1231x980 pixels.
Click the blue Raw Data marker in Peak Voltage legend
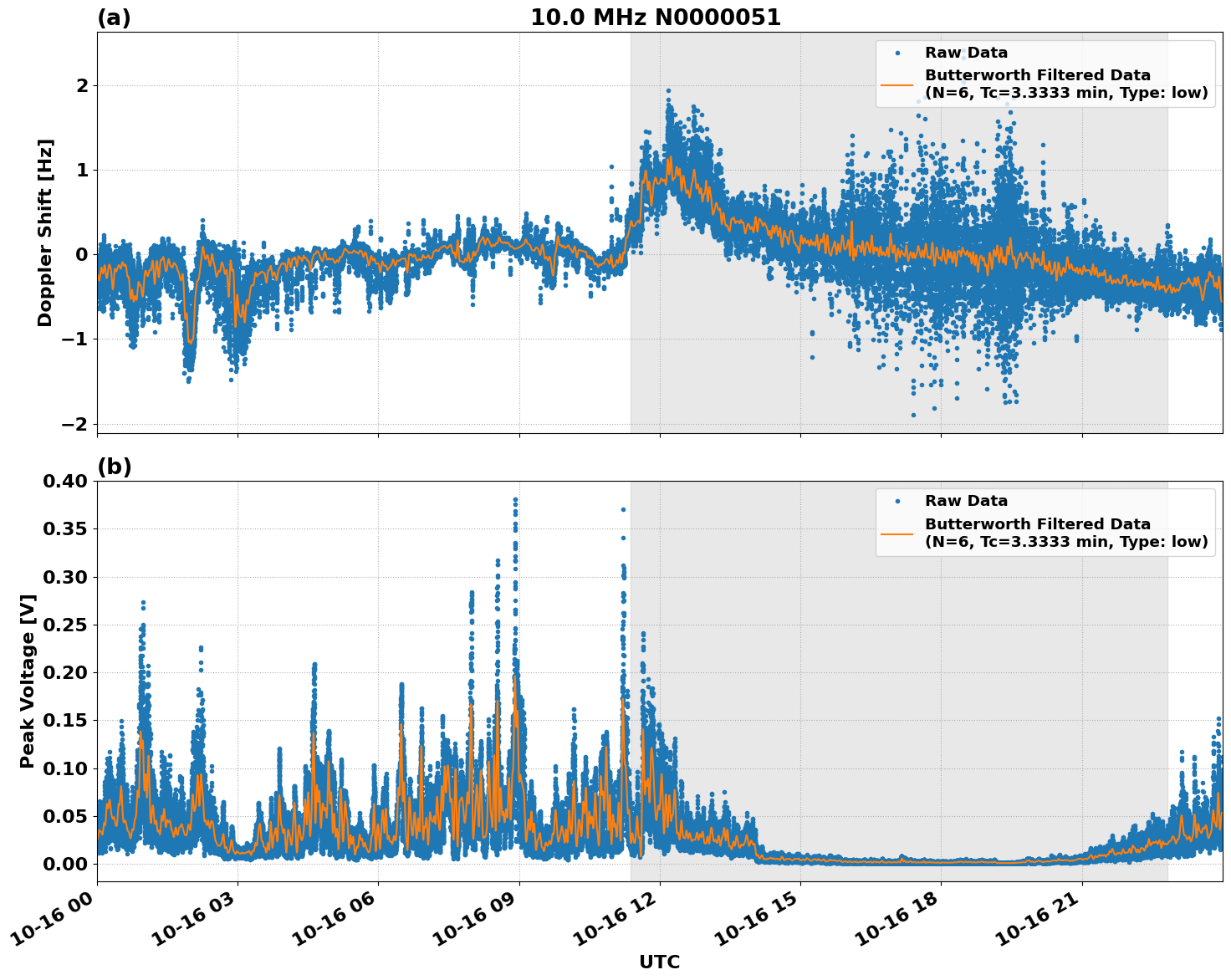pos(896,501)
